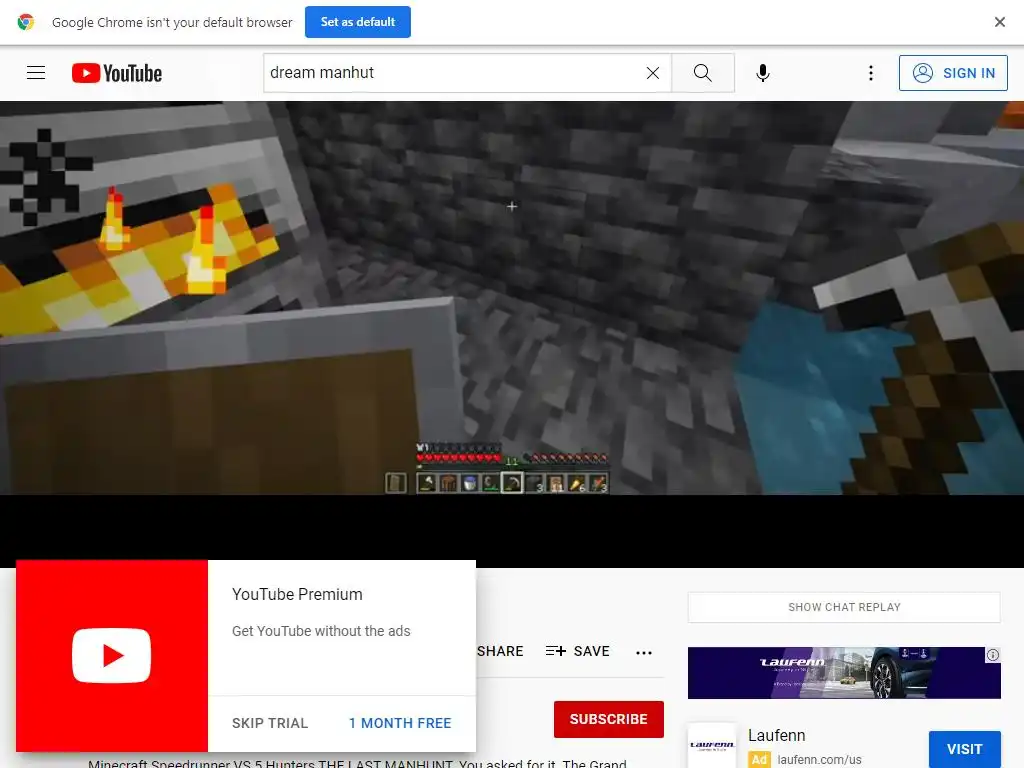This screenshot has height=768, width=1024.
Task: Click Laufenn advertiser logo thumbnail
Action: (x=712, y=745)
